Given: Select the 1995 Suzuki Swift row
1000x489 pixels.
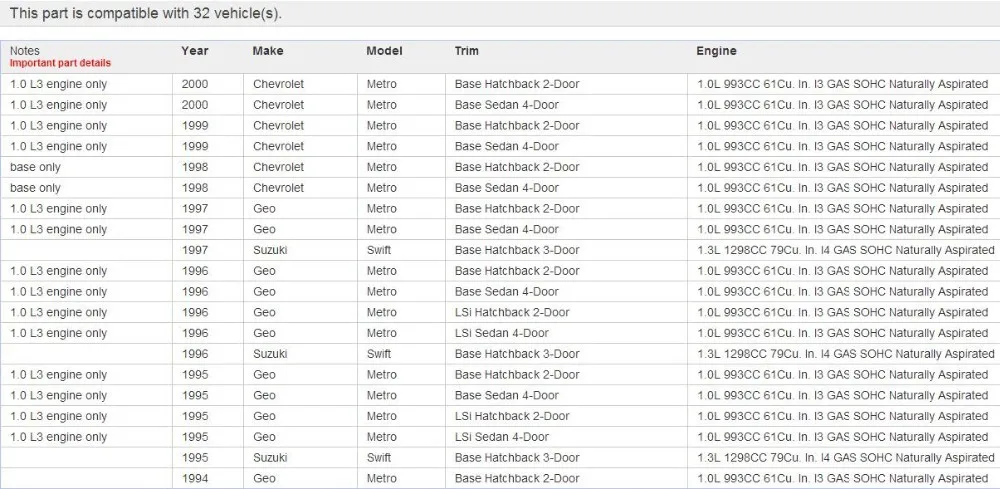Looking at the screenshot, I should (x=500, y=458).
